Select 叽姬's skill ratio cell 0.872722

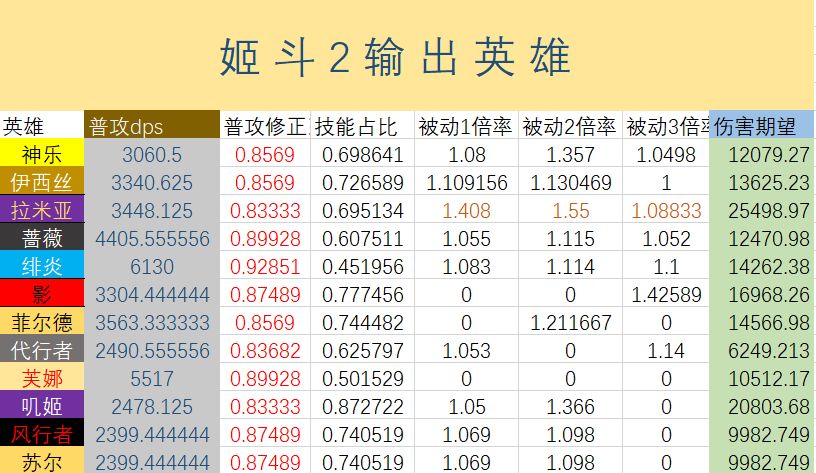(x=362, y=407)
